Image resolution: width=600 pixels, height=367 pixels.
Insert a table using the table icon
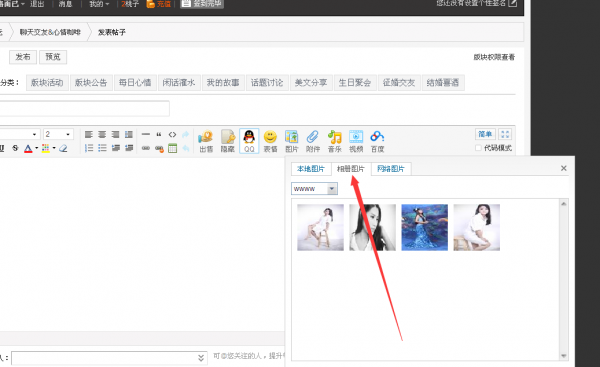pos(173,148)
